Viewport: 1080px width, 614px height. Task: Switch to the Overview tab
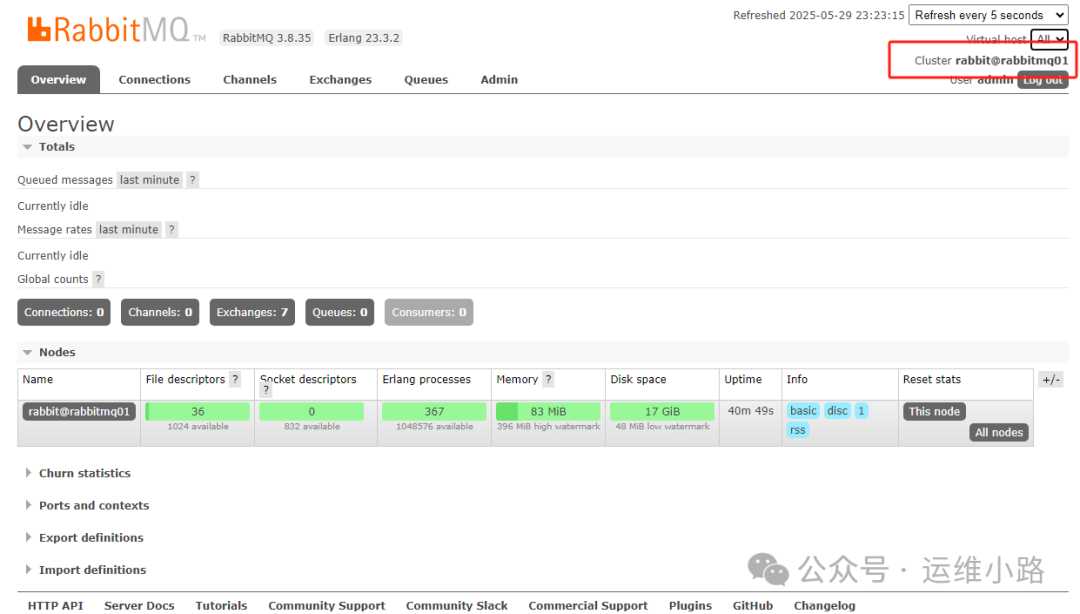(59, 79)
